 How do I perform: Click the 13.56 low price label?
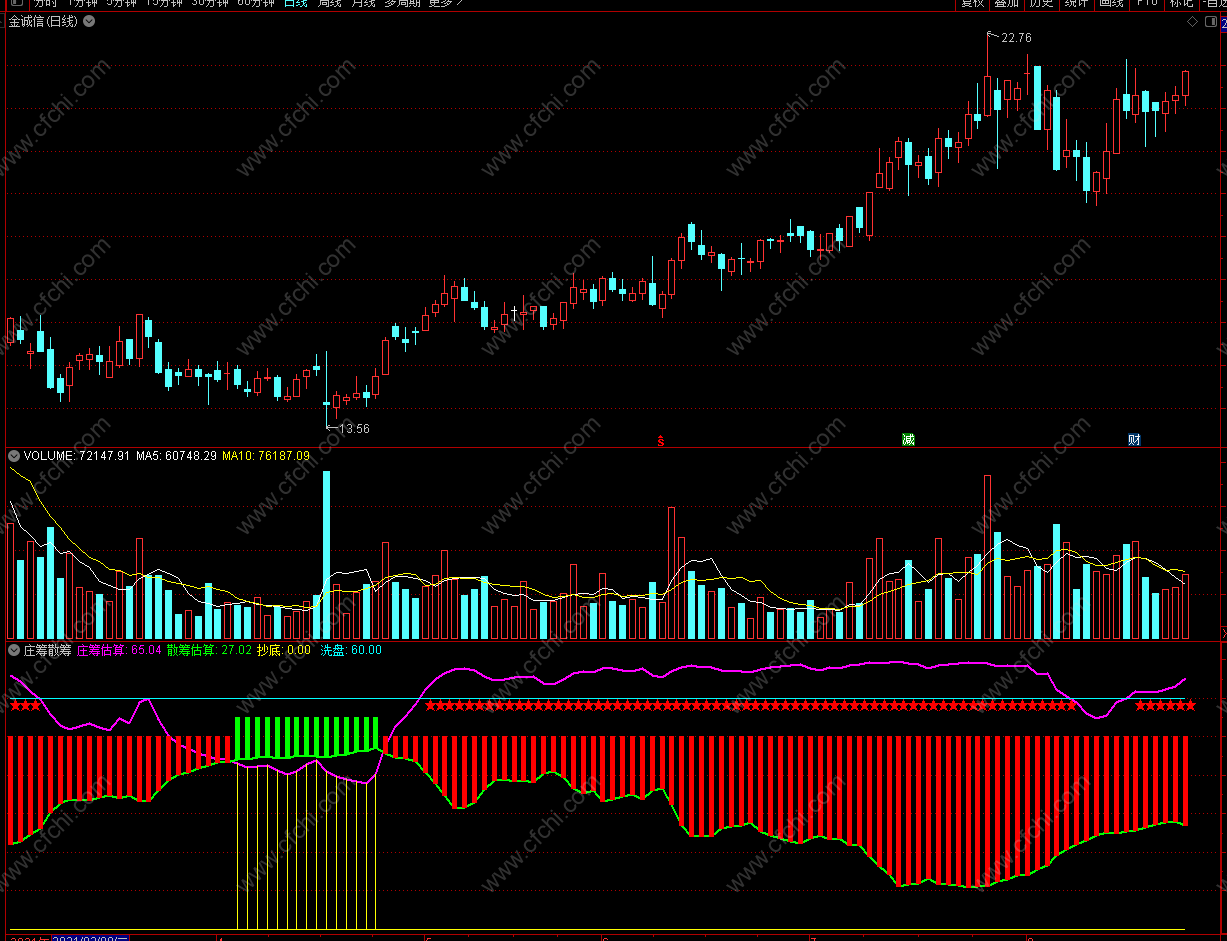point(354,429)
